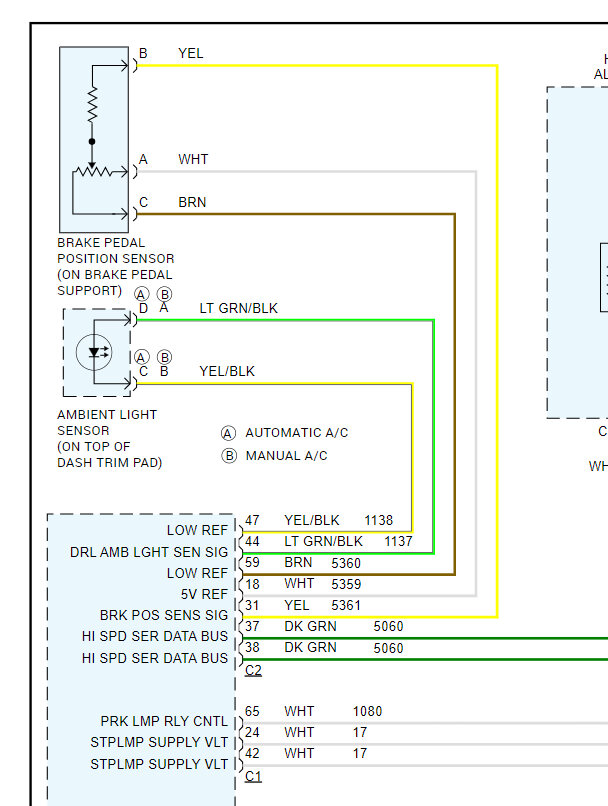Click the Brake Pedal Position Sensor component box
This screenshot has height=806, width=608.
[x=94, y=140]
